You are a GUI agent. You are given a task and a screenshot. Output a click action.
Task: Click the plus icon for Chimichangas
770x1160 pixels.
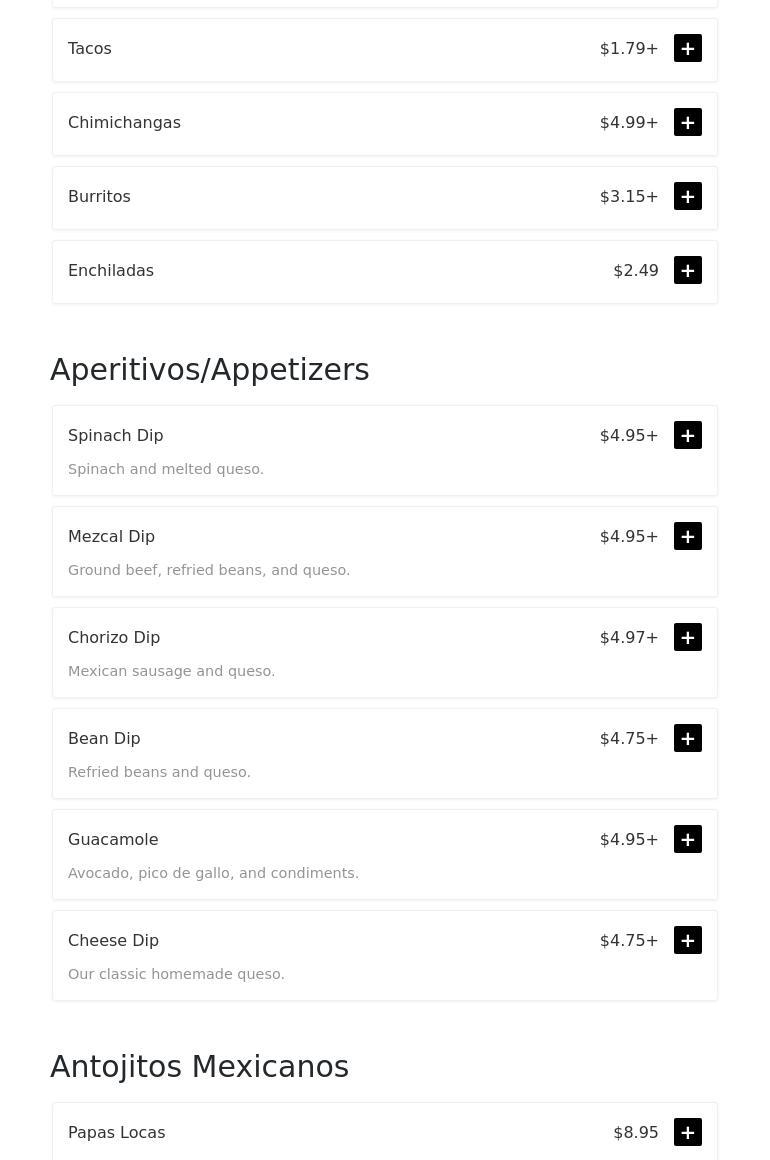(688, 123)
